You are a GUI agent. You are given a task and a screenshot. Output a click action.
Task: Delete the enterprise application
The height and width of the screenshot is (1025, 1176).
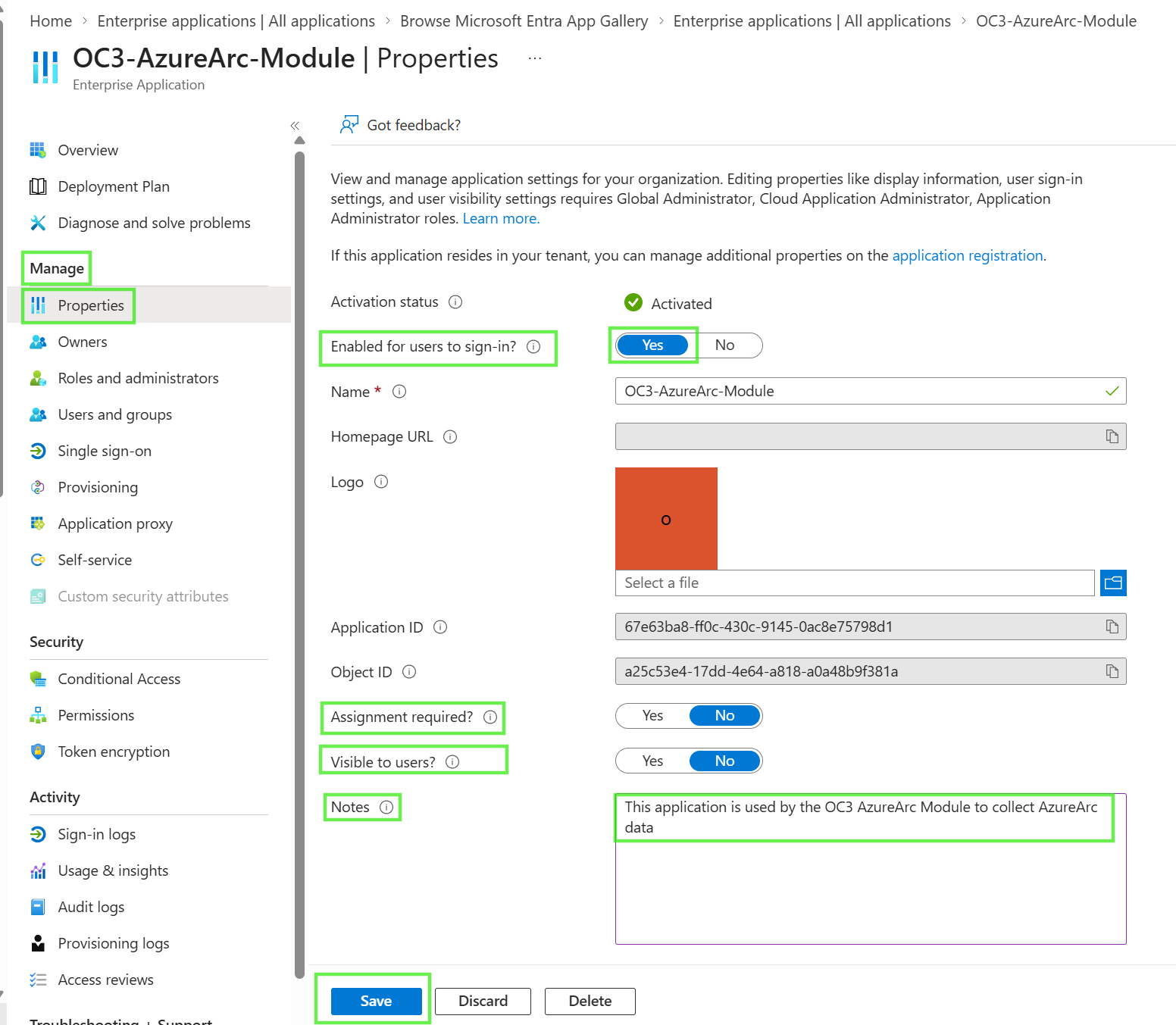590,1001
